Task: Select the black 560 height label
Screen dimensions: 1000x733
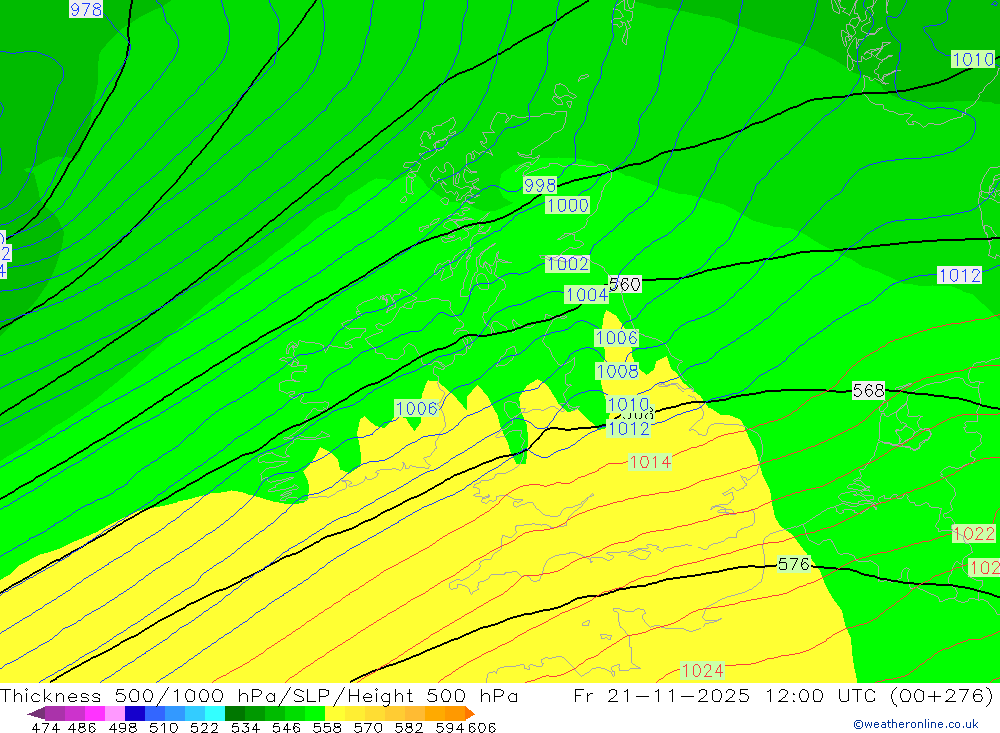Action: (x=625, y=285)
